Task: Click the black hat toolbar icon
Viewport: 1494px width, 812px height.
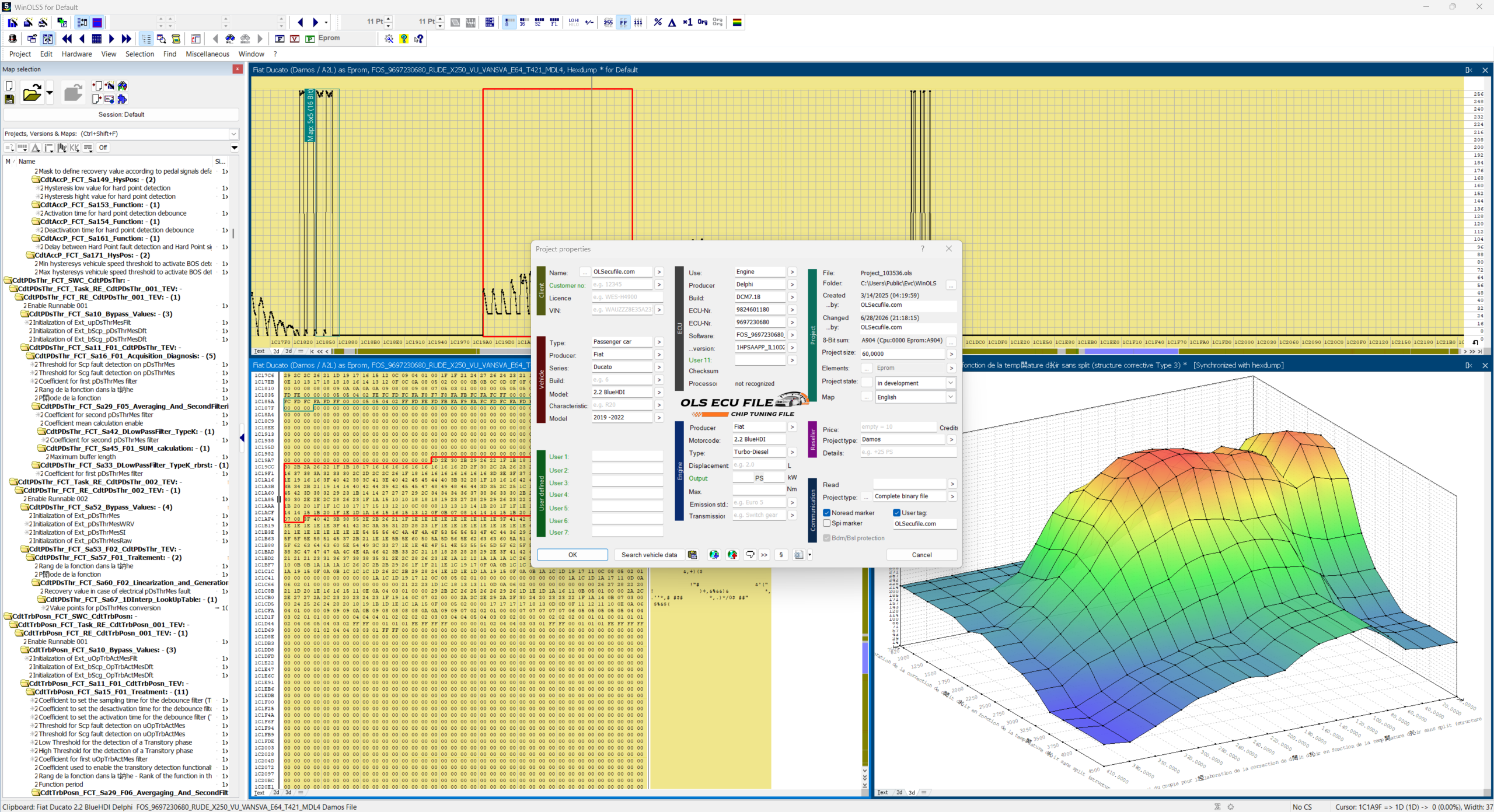Action: pos(12,38)
